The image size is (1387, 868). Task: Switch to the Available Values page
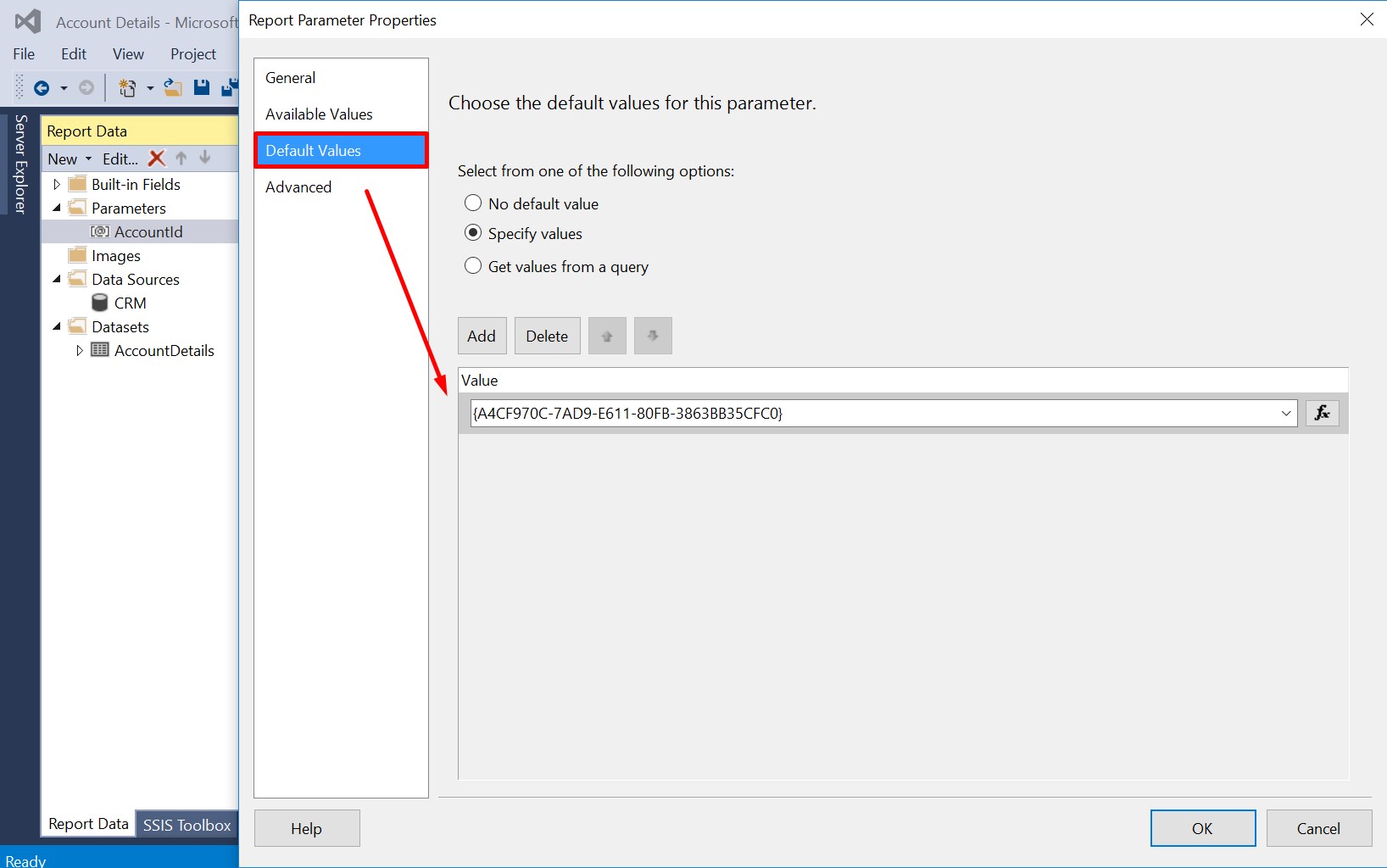(x=319, y=114)
